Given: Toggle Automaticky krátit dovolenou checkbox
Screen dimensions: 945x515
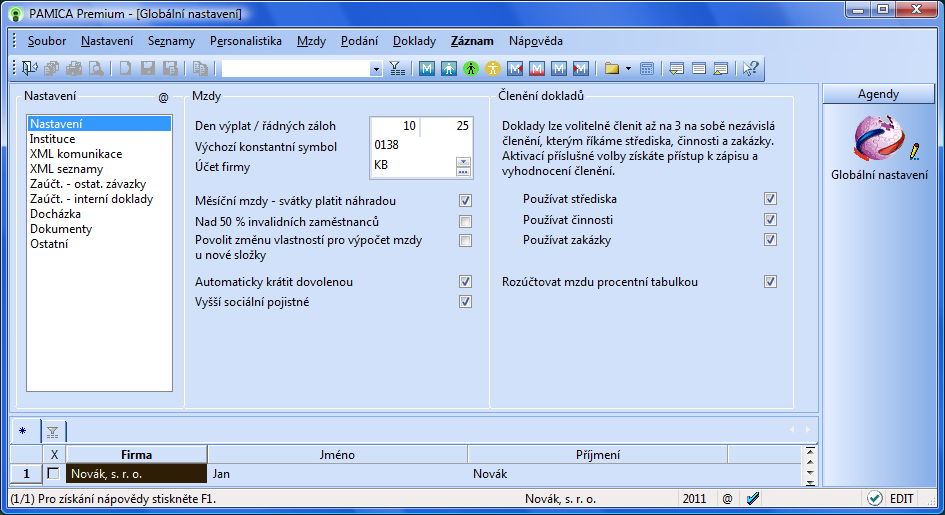Looking at the screenshot, I should (x=465, y=281).
